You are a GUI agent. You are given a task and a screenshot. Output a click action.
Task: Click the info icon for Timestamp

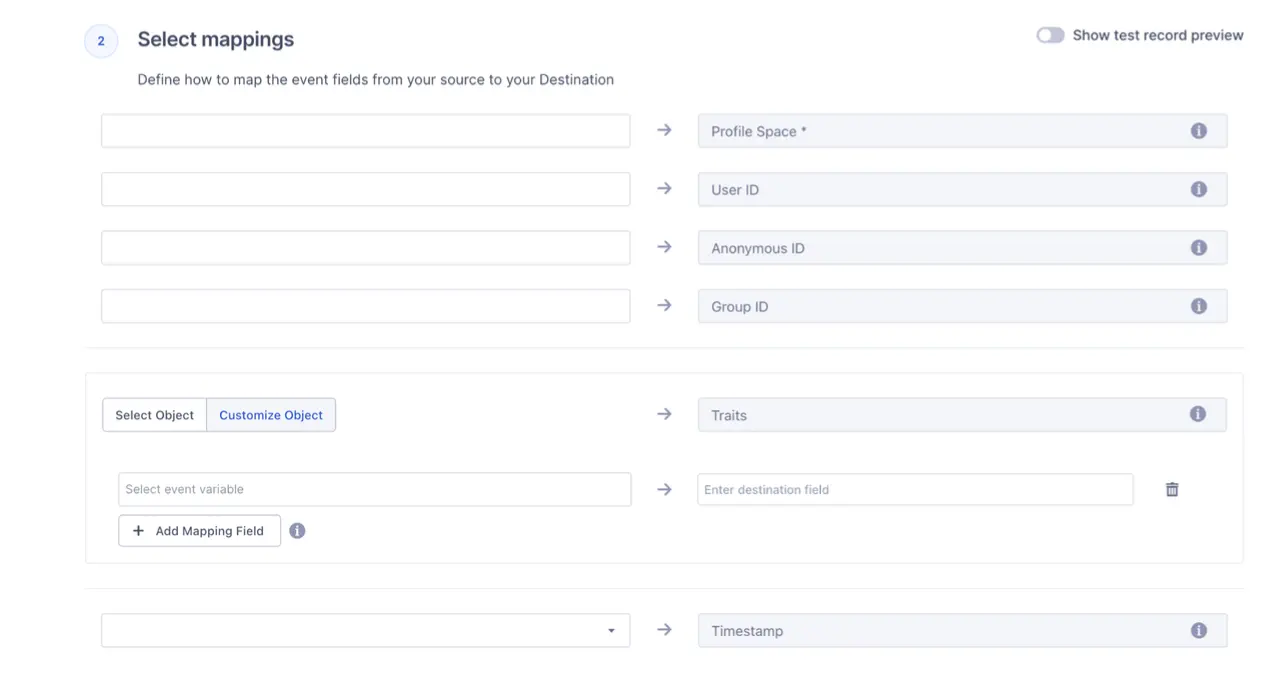tap(1198, 630)
